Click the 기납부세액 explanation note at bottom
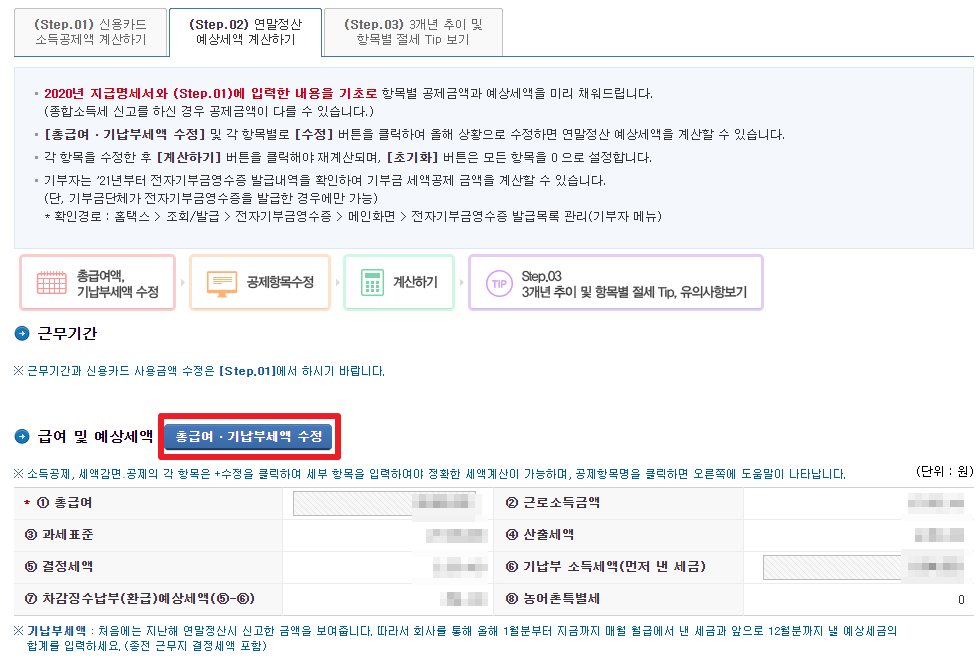 click(x=455, y=638)
